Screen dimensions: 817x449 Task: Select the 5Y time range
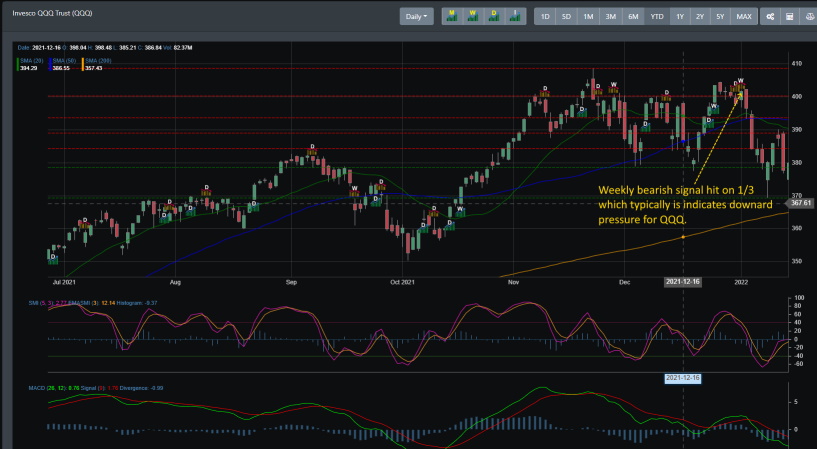720,16
